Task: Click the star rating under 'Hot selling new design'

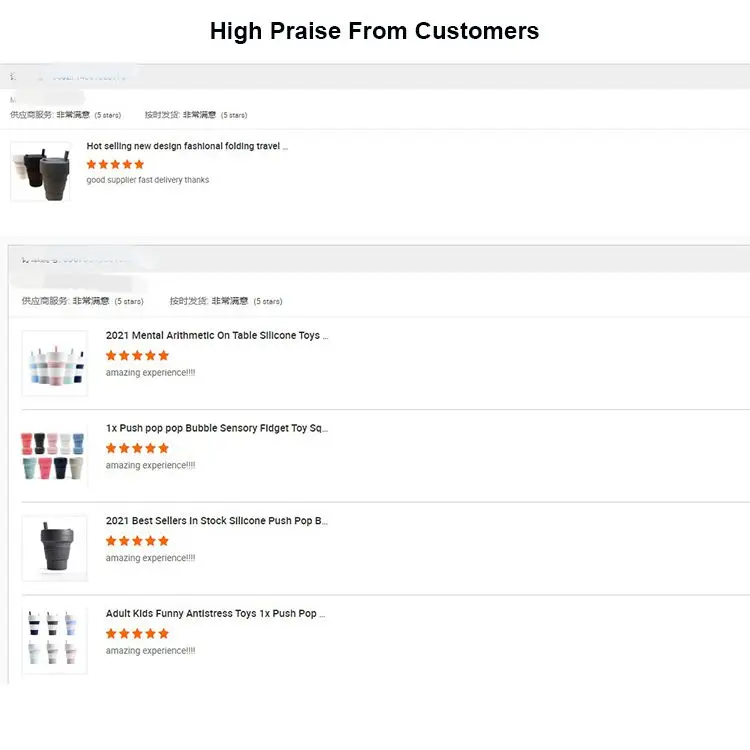Action: tap(115, 164)
